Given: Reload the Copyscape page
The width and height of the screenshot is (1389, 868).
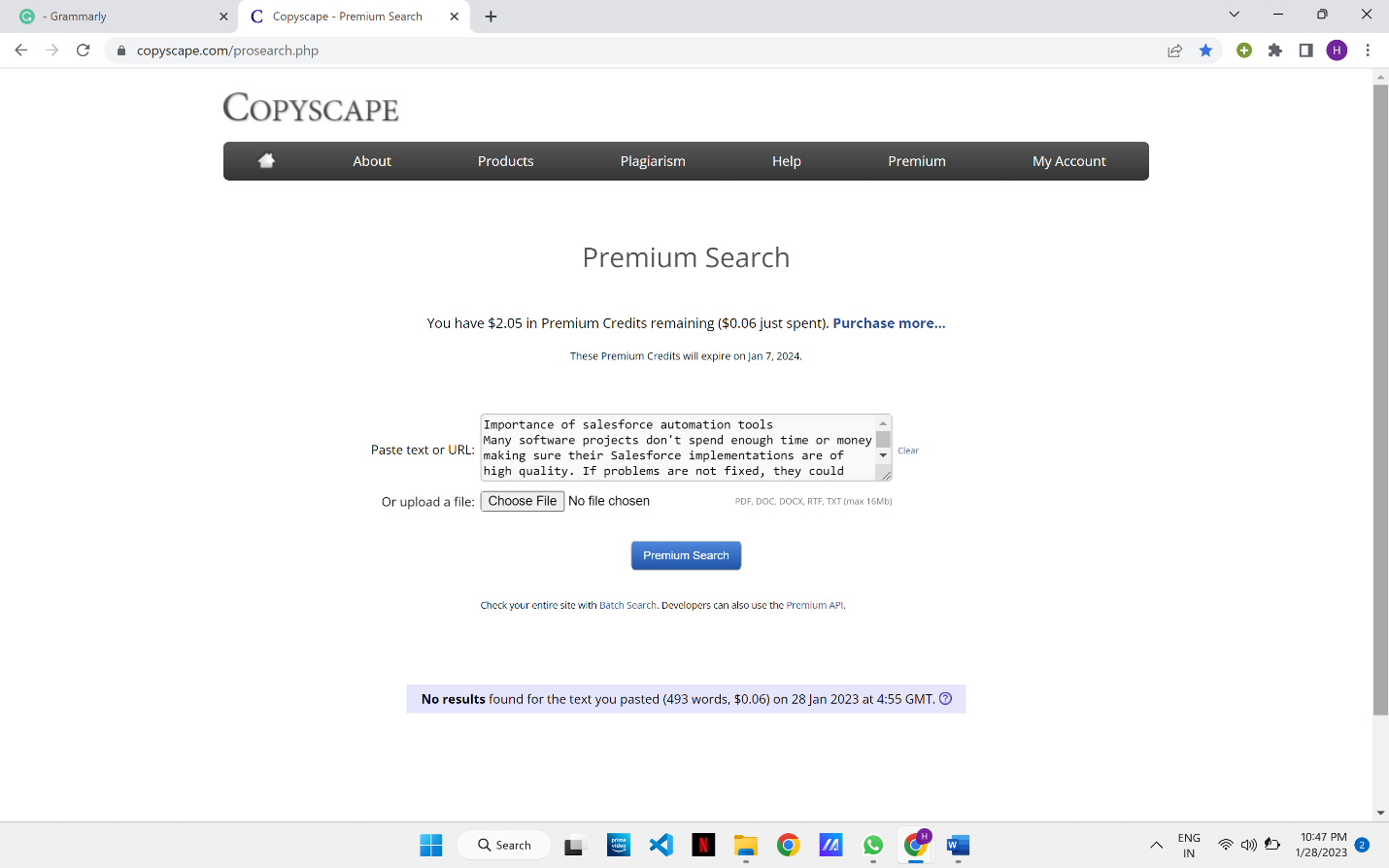Looking at the screenshot, I should [84, 50].
